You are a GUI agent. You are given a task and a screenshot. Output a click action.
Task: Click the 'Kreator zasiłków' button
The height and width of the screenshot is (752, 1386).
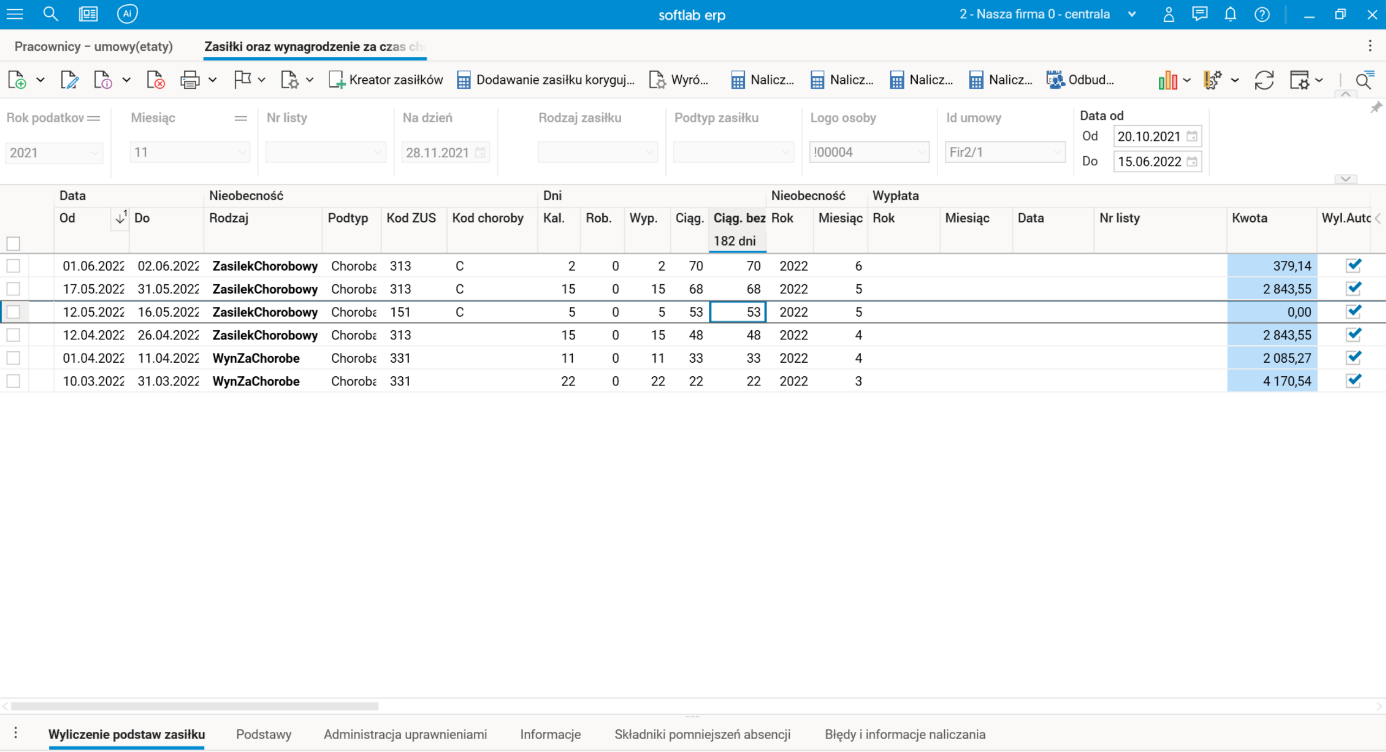(x=385, y=80)
